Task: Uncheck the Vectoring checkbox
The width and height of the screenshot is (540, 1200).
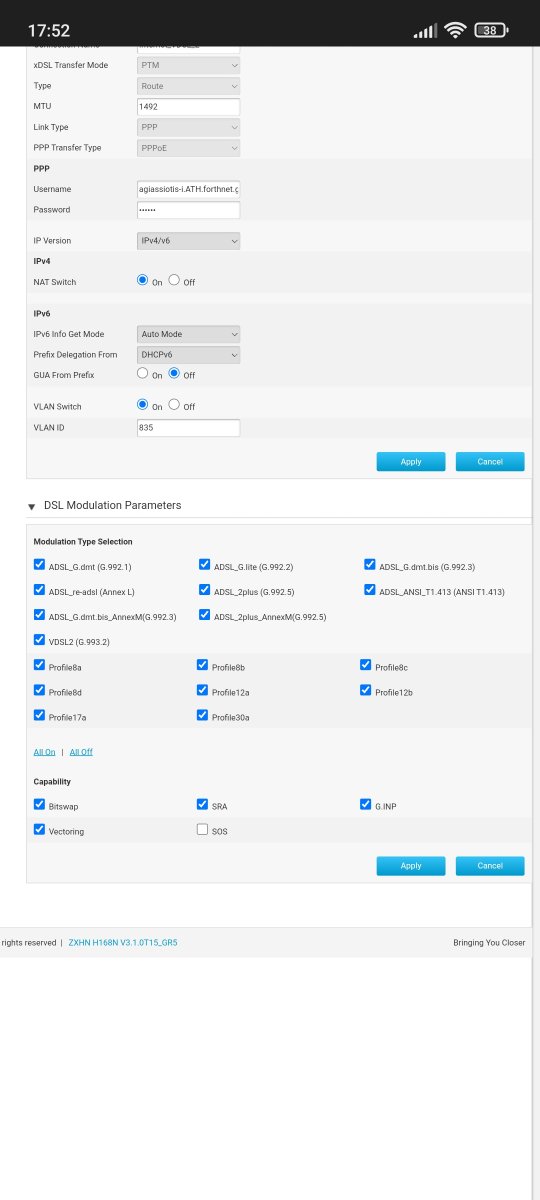Action: (x=40, y=830)
